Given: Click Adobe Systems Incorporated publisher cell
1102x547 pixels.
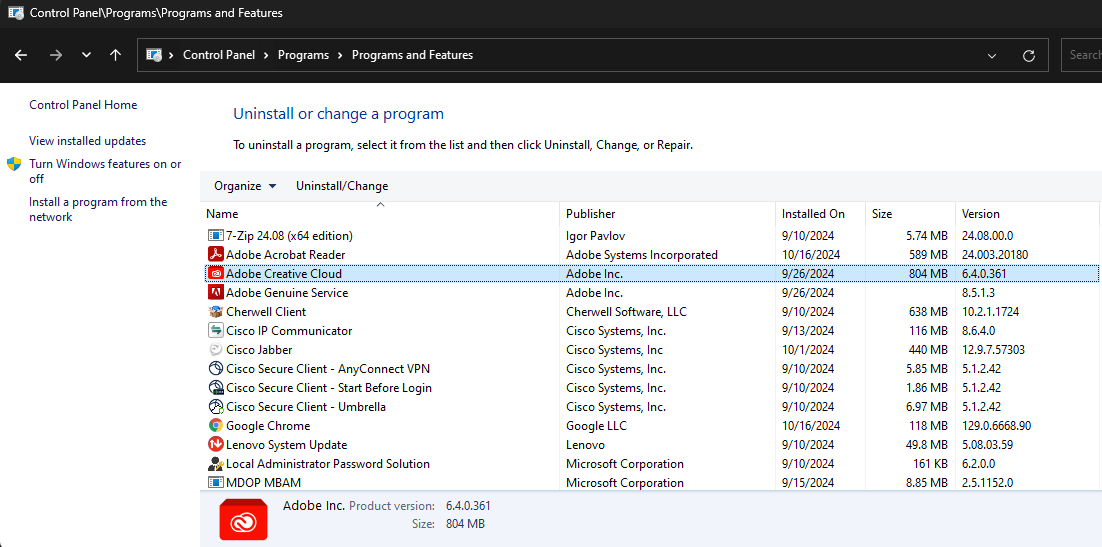Looking at the screenshot, I should [642, 255].
